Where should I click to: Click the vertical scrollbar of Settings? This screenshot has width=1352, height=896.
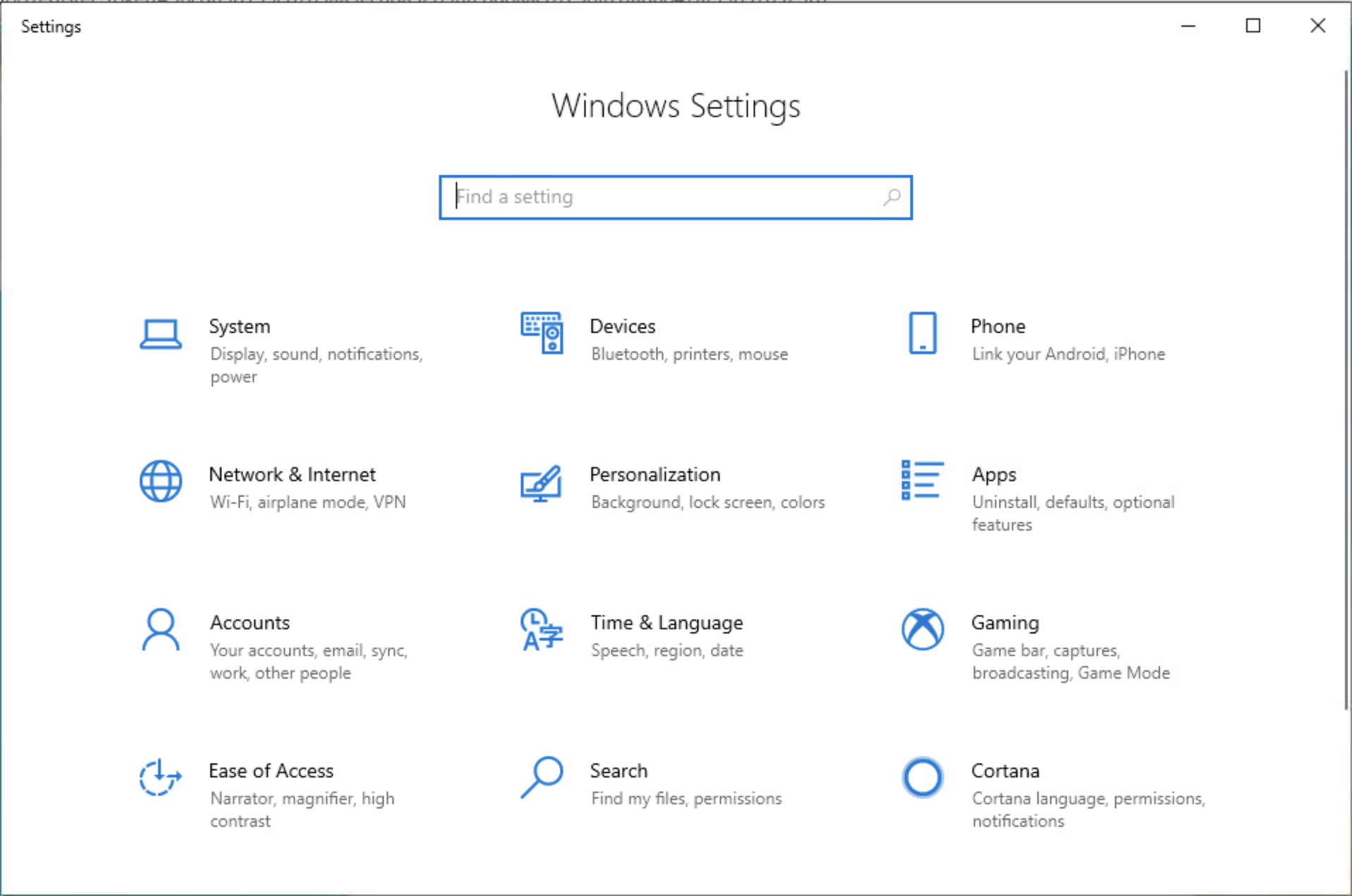click(1346, 389)
